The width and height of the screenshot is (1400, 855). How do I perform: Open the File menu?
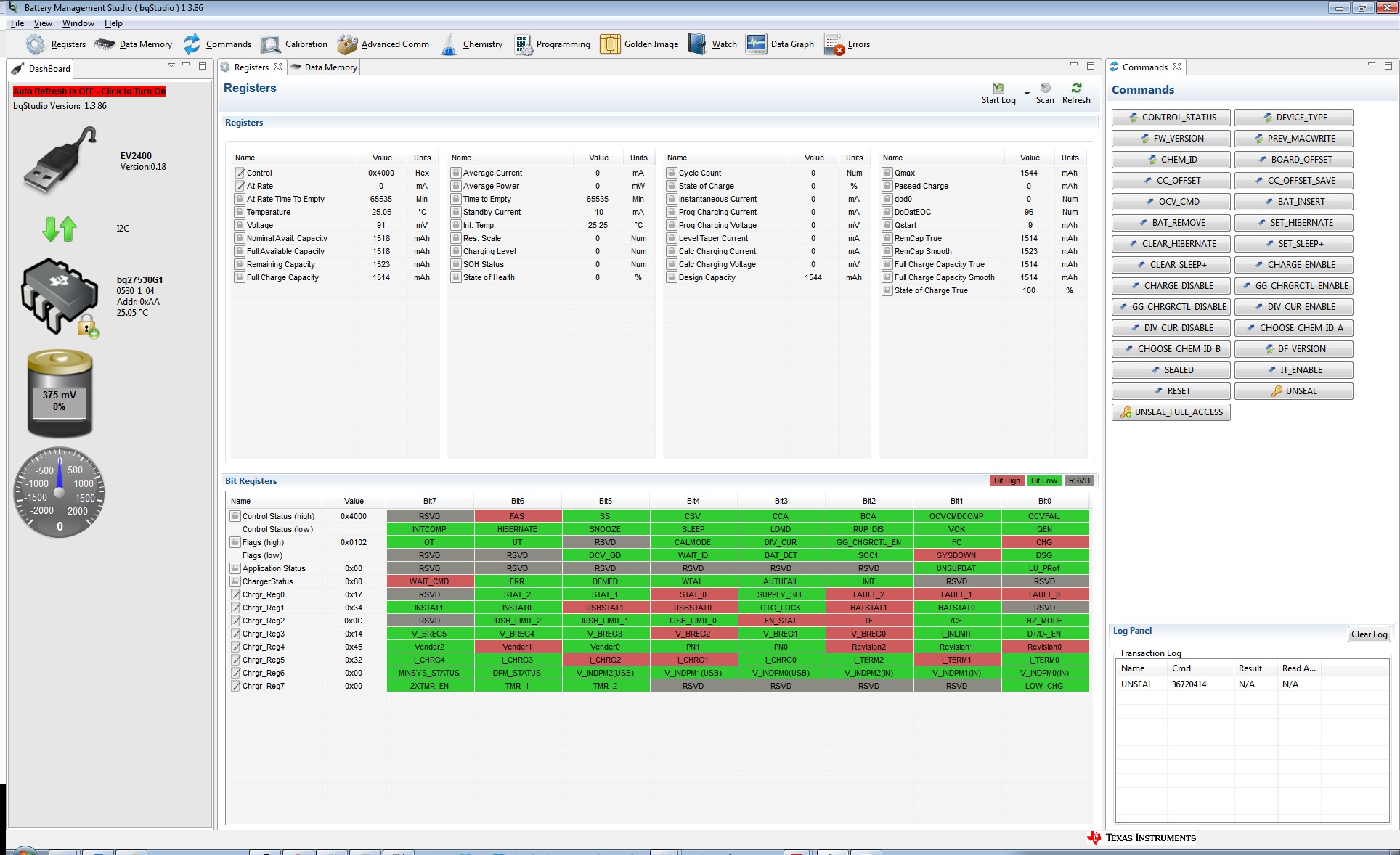17,23
